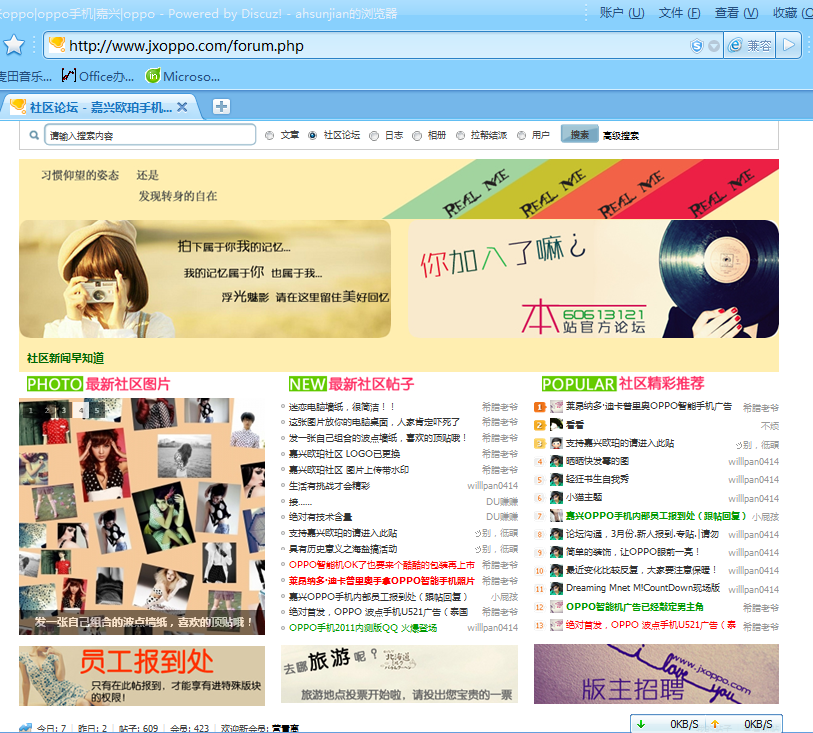Click the avatar beside 支持嘉兴欧珀的请进入此贴 in POPULAR
813x733 pixels.
[556, 443]
